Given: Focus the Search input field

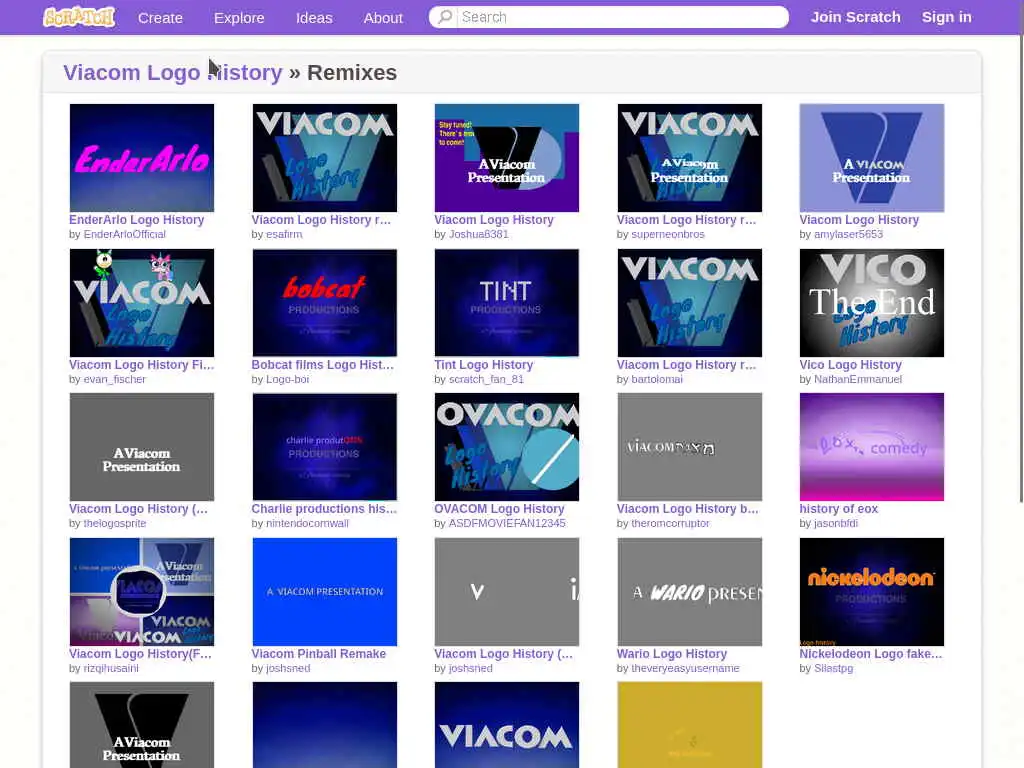Looking at the screenshot, I should click(x=609, y=17).
